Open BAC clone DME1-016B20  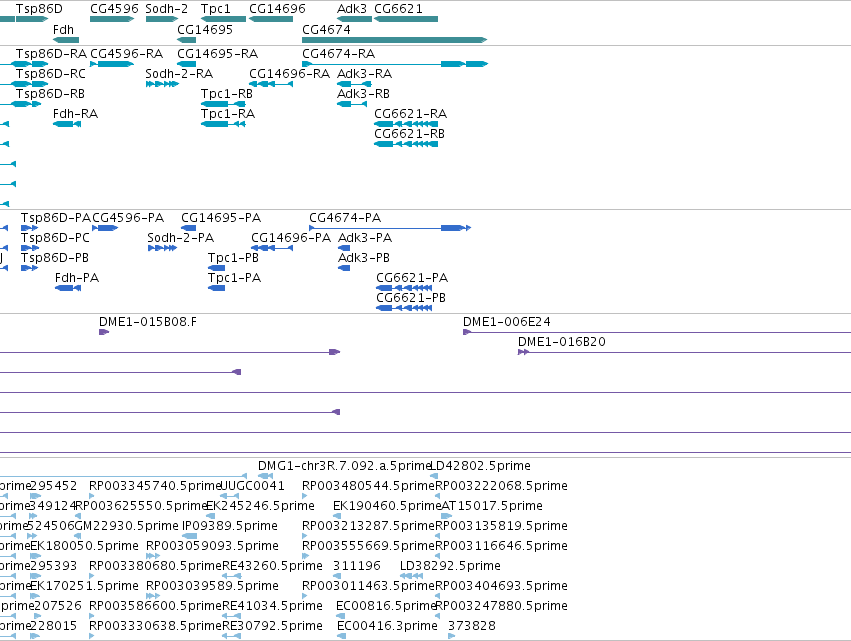562,342
